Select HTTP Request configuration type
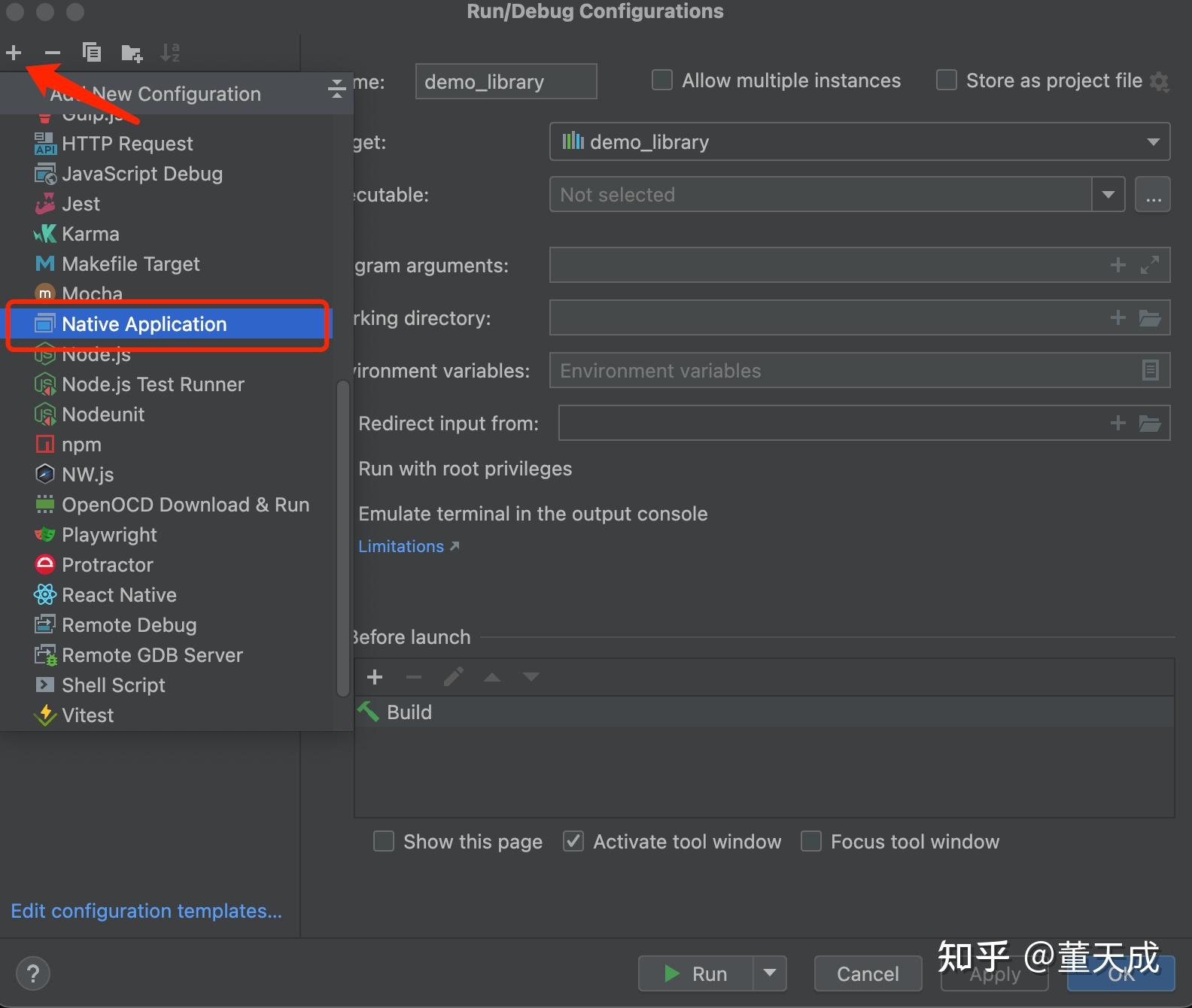 click(x=166, y=144)
